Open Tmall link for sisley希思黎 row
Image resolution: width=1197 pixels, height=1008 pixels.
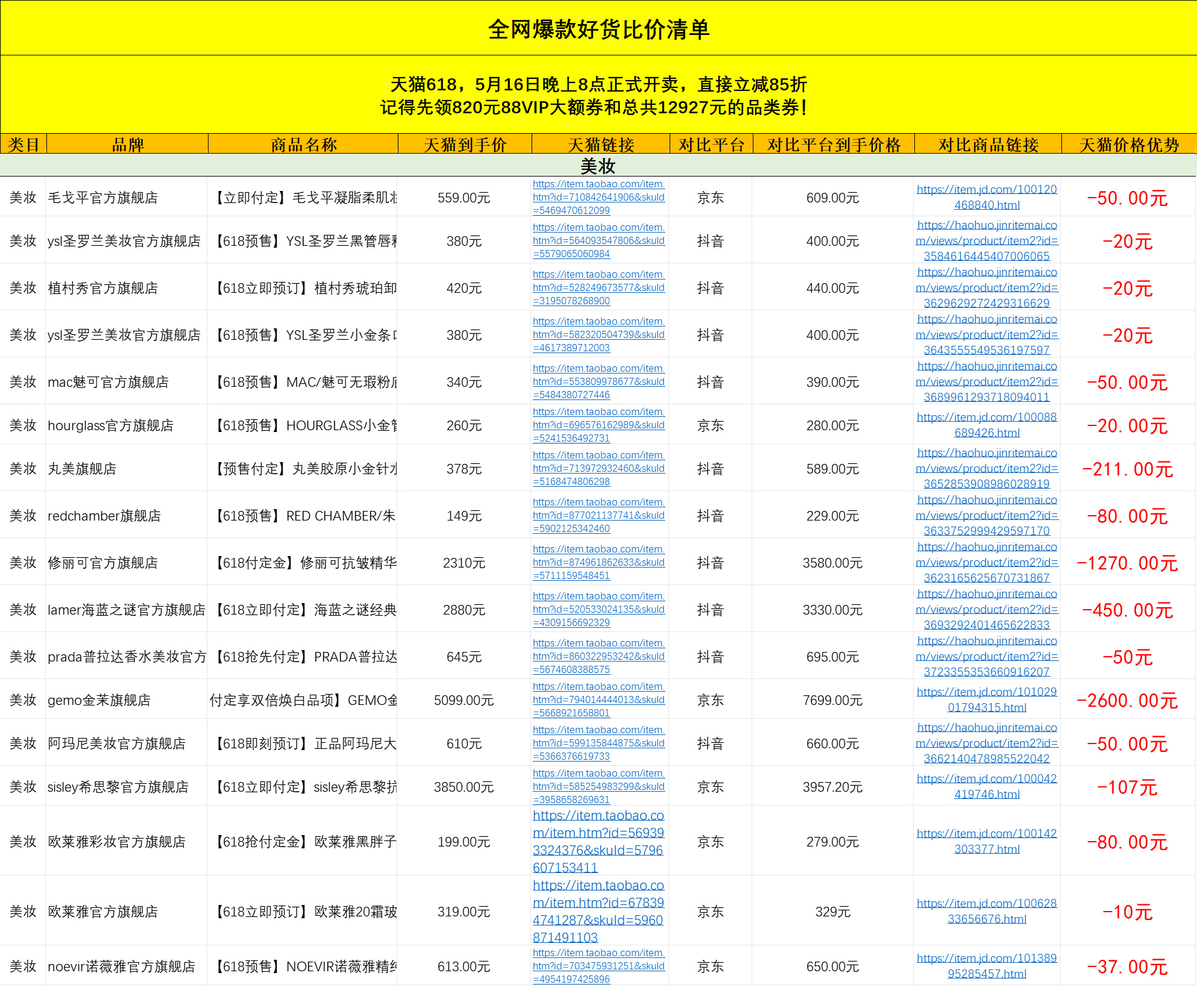(x=598, y=786)
